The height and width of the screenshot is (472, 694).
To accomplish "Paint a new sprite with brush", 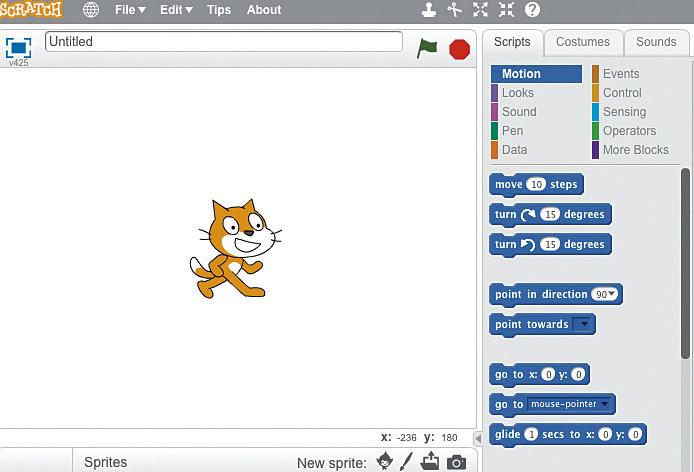I will (406, 461).
